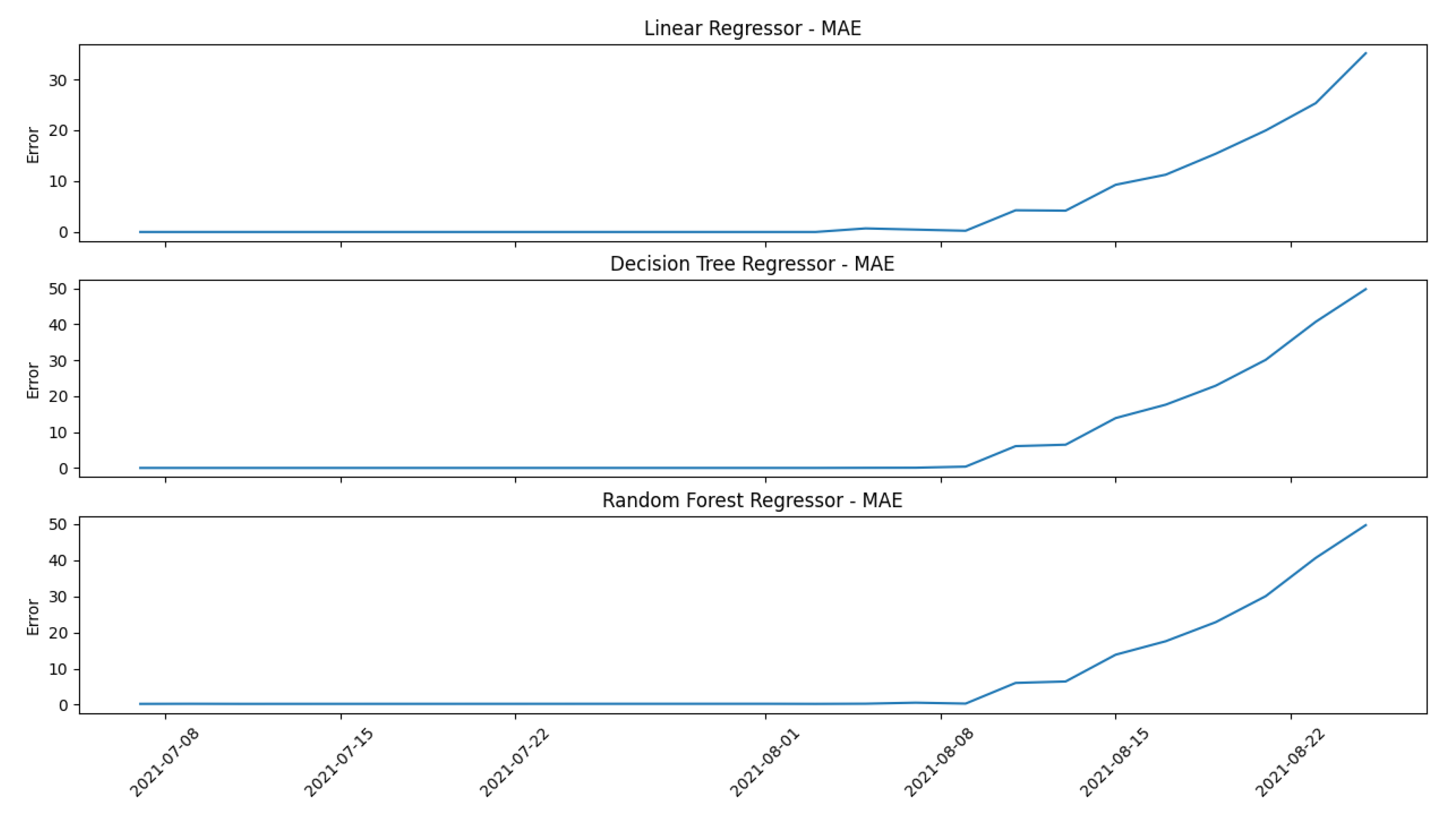
Task: Click the 'Decision Tree Regressor - MAE' title
Action: (x=752, y=264)
